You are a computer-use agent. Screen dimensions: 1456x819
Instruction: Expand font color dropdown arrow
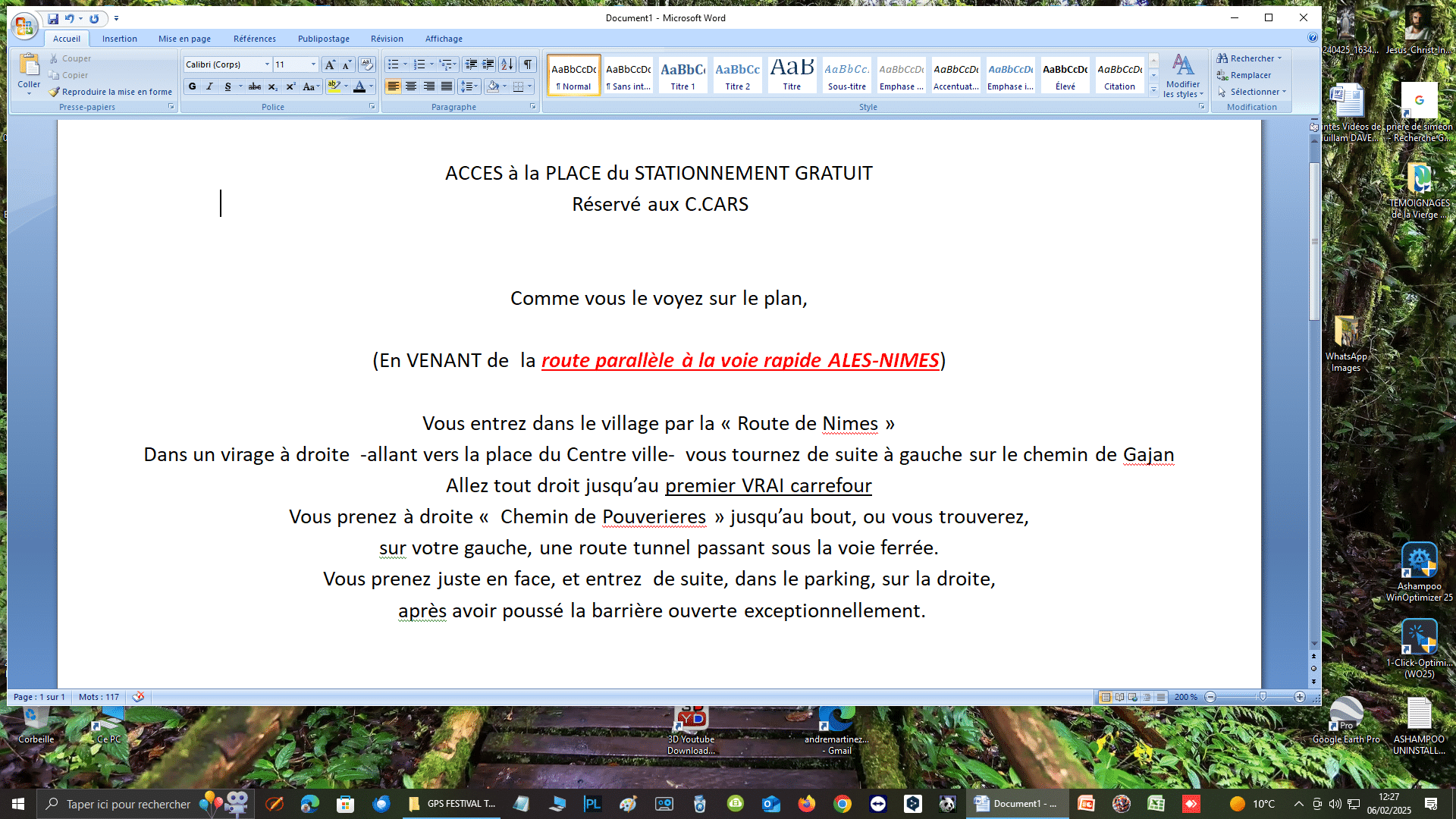tap(372, 86)
